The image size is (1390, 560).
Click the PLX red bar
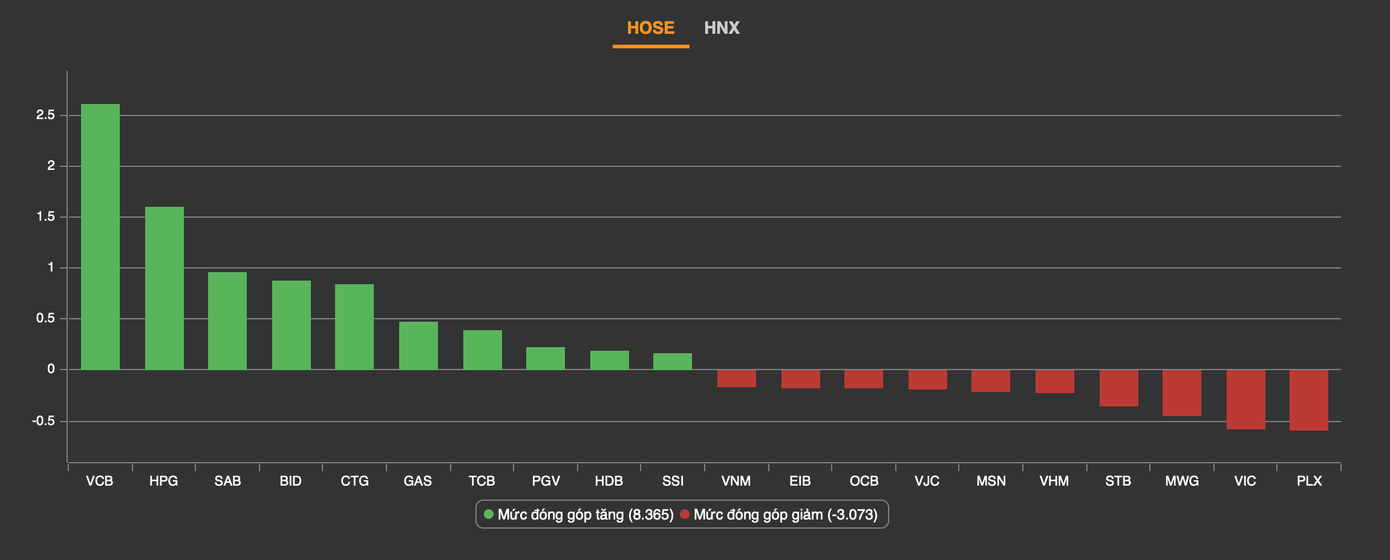pos(1308,400)
